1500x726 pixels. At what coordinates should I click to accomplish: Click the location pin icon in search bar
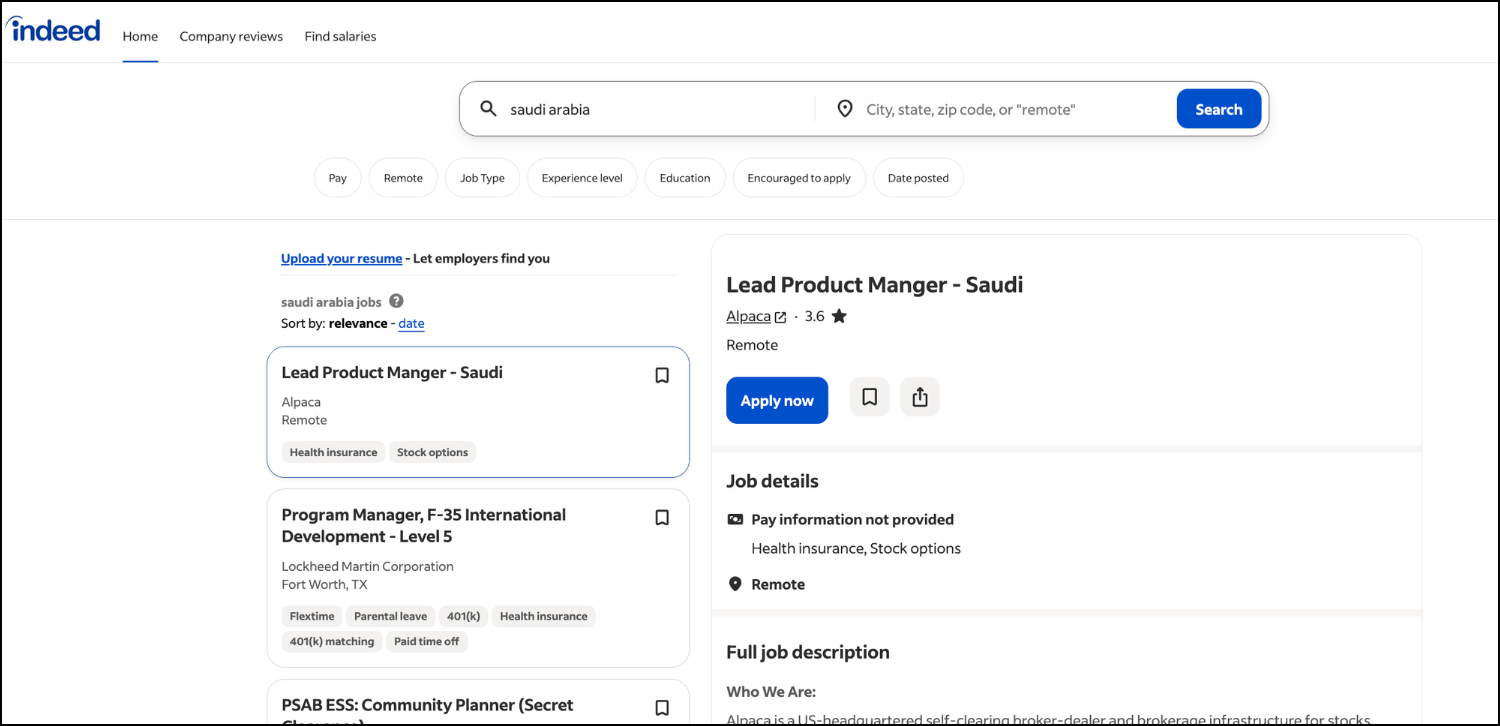[x=845, y=109]
